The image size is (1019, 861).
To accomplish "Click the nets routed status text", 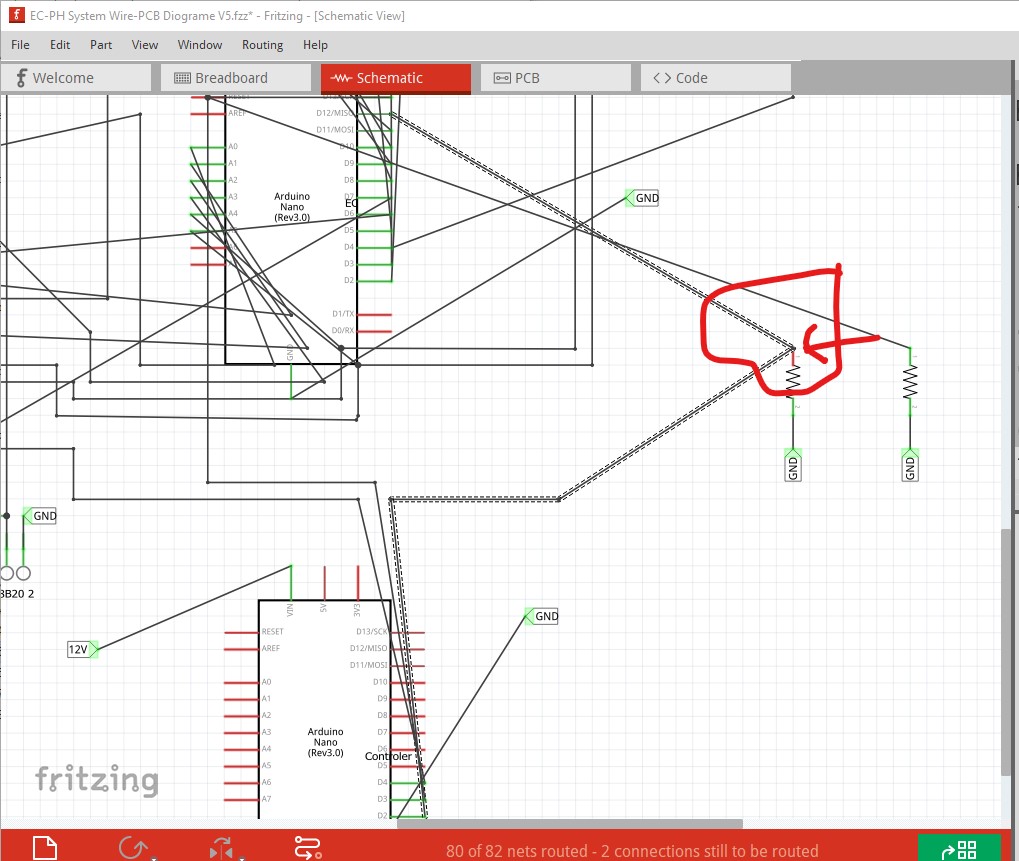I will pyautogui.click(x=632, y=851).
